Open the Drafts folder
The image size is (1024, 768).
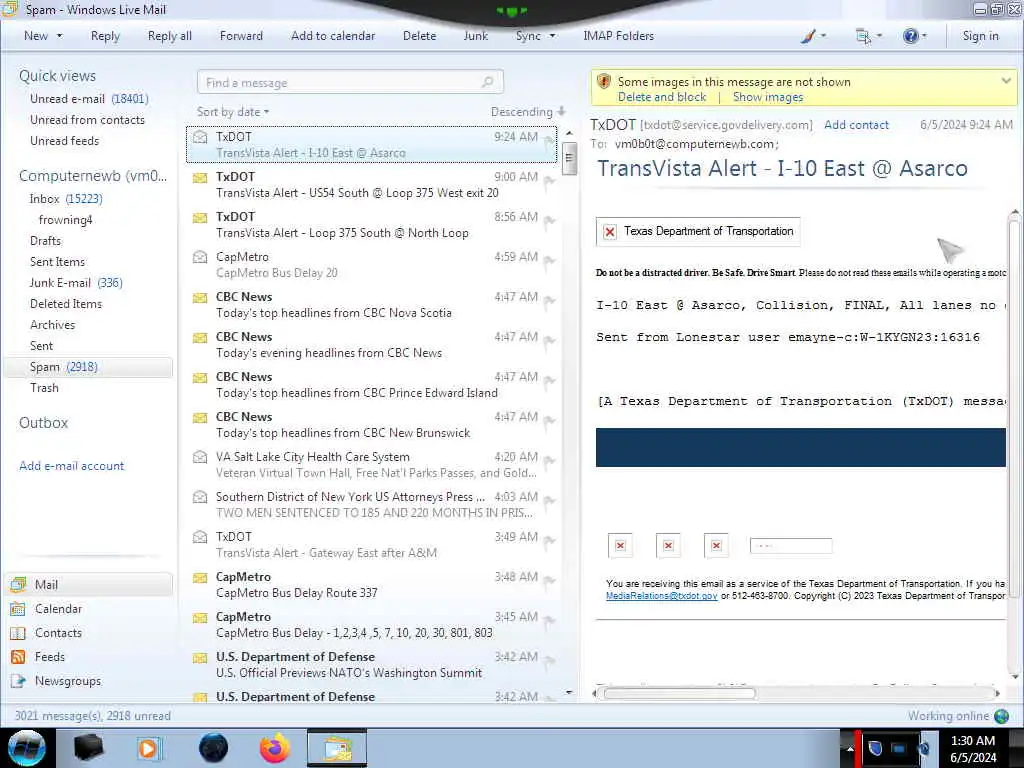[x=45, y=240]
